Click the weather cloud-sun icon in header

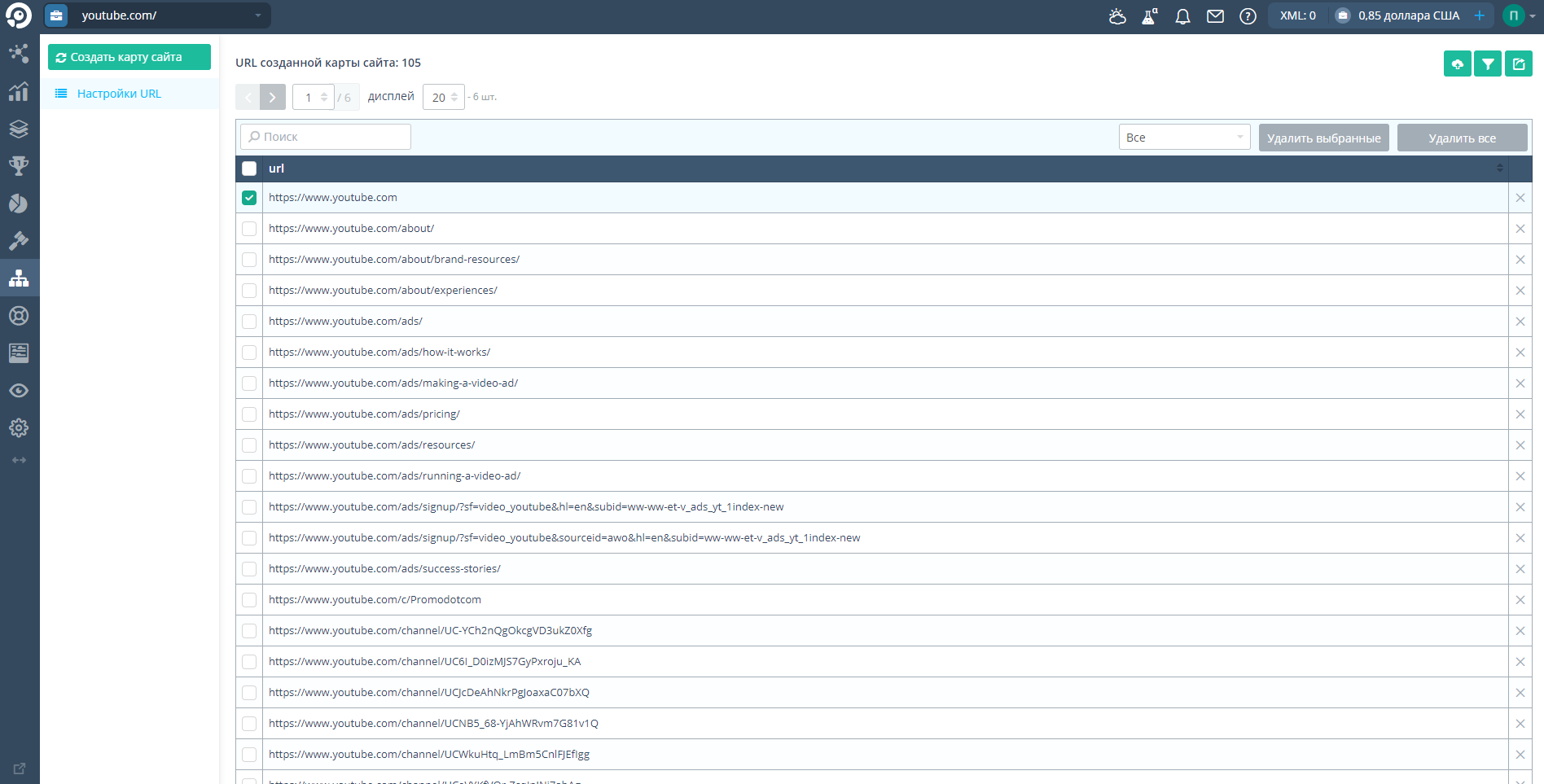[x=1117, y=16]
